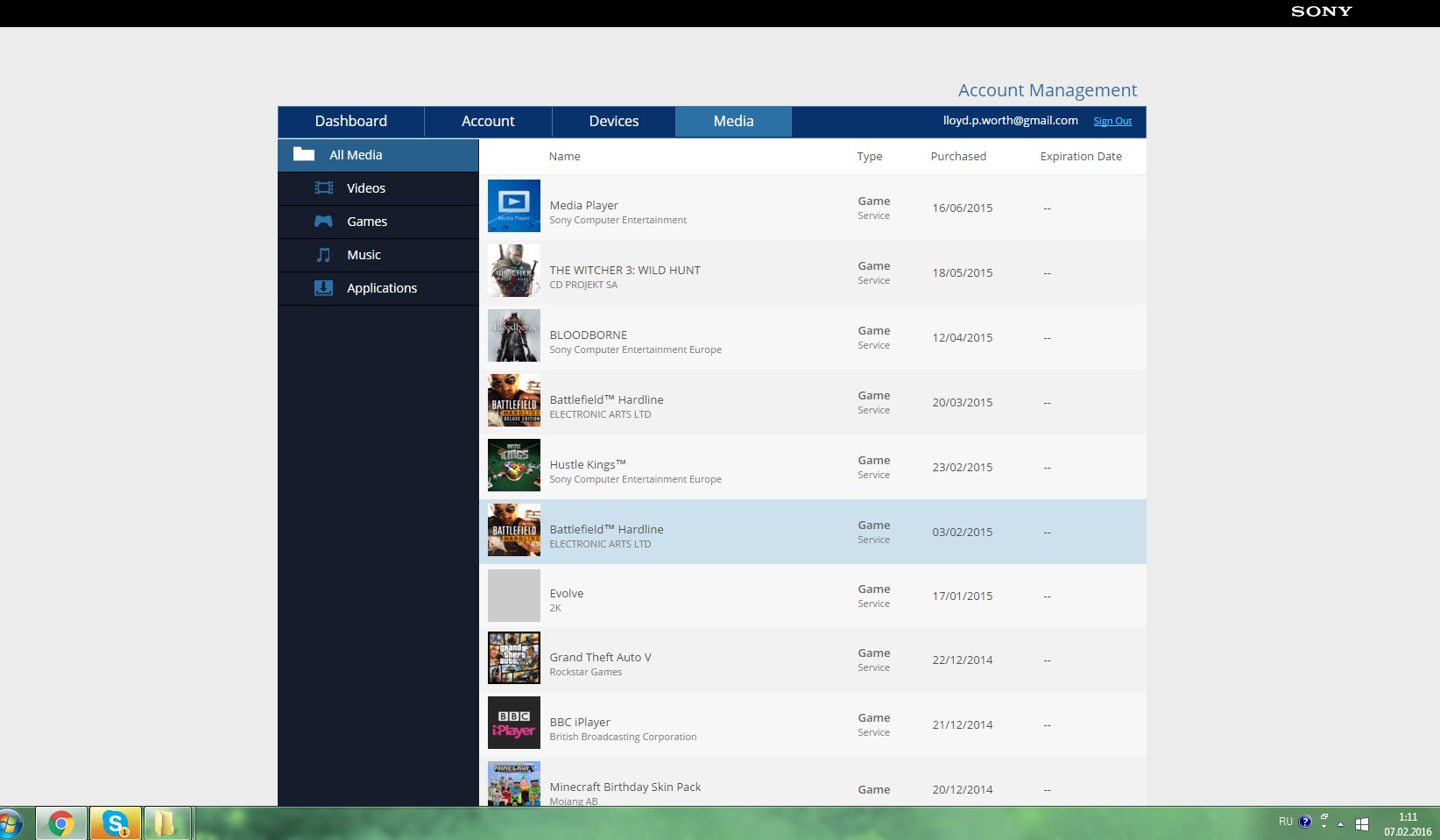Click purchase date 16/06/2015
1440x840 pixels.
963,208
